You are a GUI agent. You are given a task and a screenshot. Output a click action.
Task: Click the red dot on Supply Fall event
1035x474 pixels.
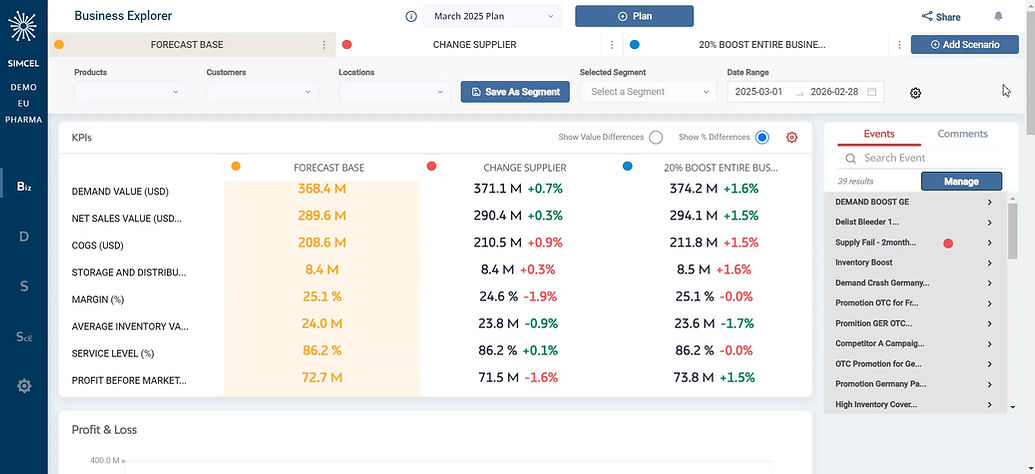(948, 243)
